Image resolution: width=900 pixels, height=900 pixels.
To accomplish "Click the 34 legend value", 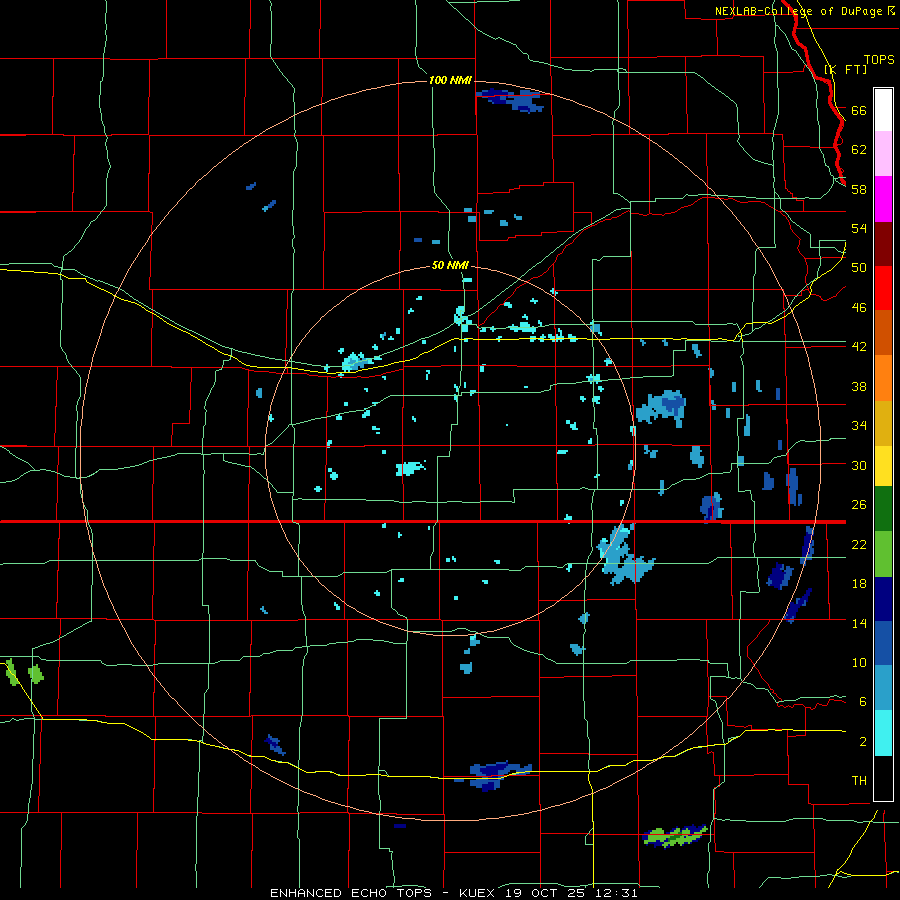I will coord(859,426).
